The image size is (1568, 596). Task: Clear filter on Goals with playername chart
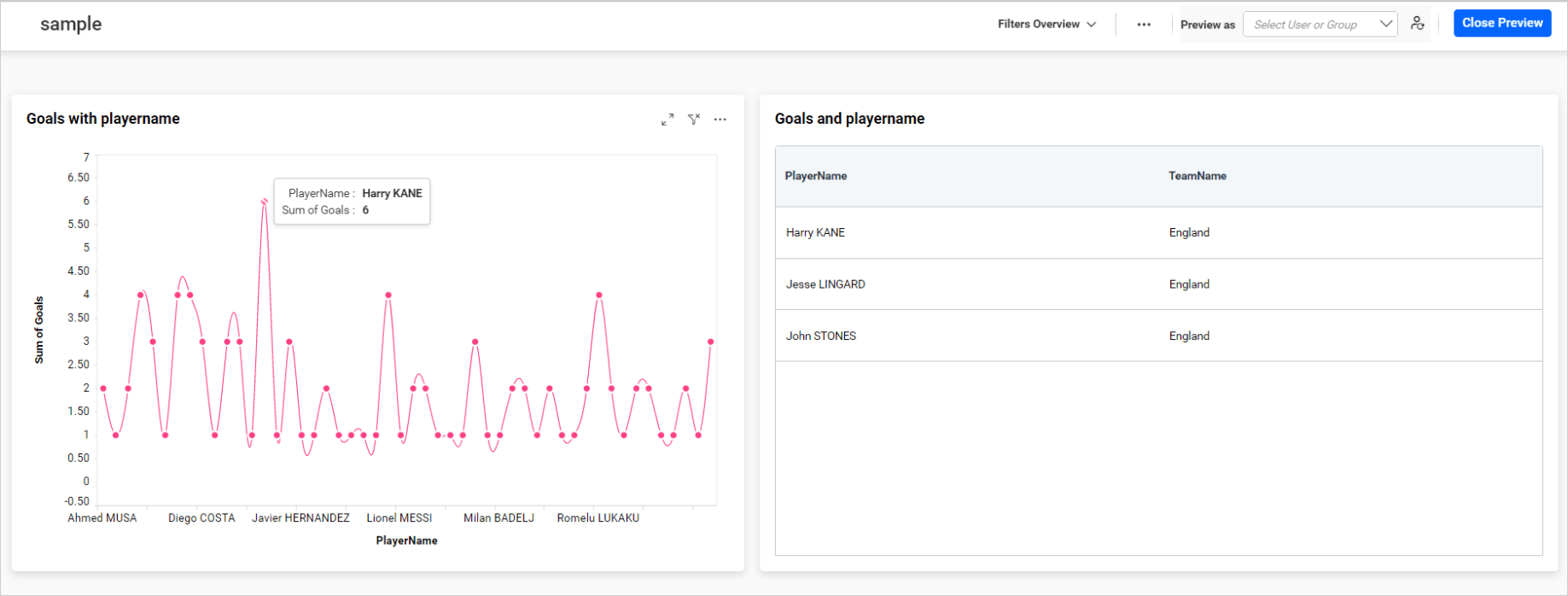tap(694, 120)
